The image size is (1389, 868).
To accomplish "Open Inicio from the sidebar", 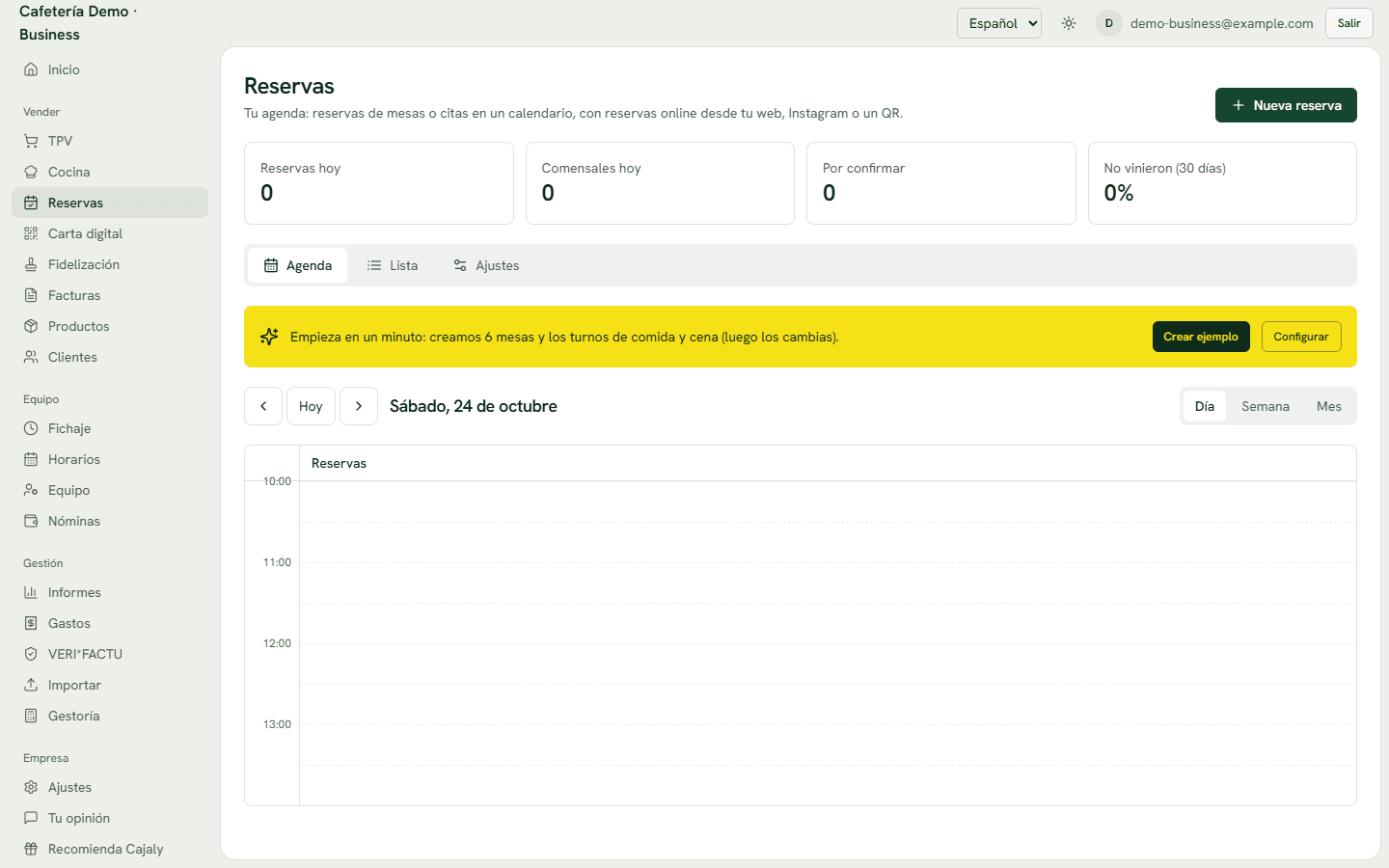I will coord(110,69).
